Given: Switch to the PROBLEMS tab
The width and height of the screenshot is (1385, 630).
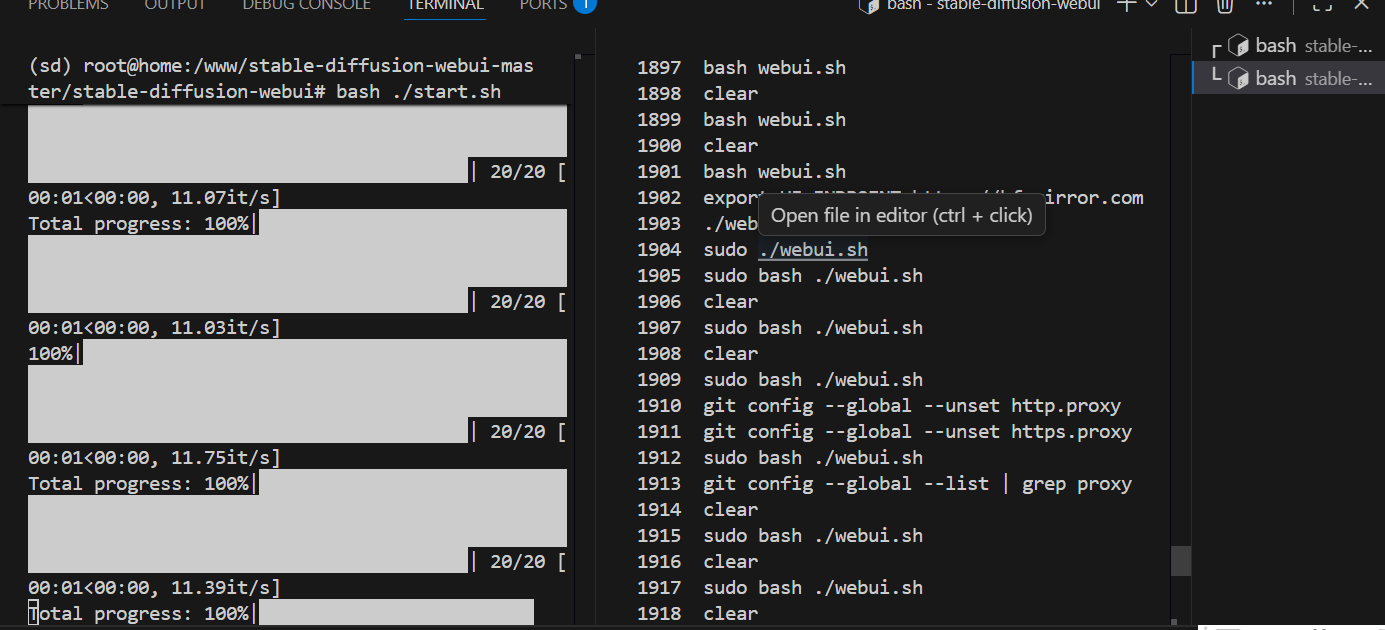Looking at the screenshot, I should (68, 6).
